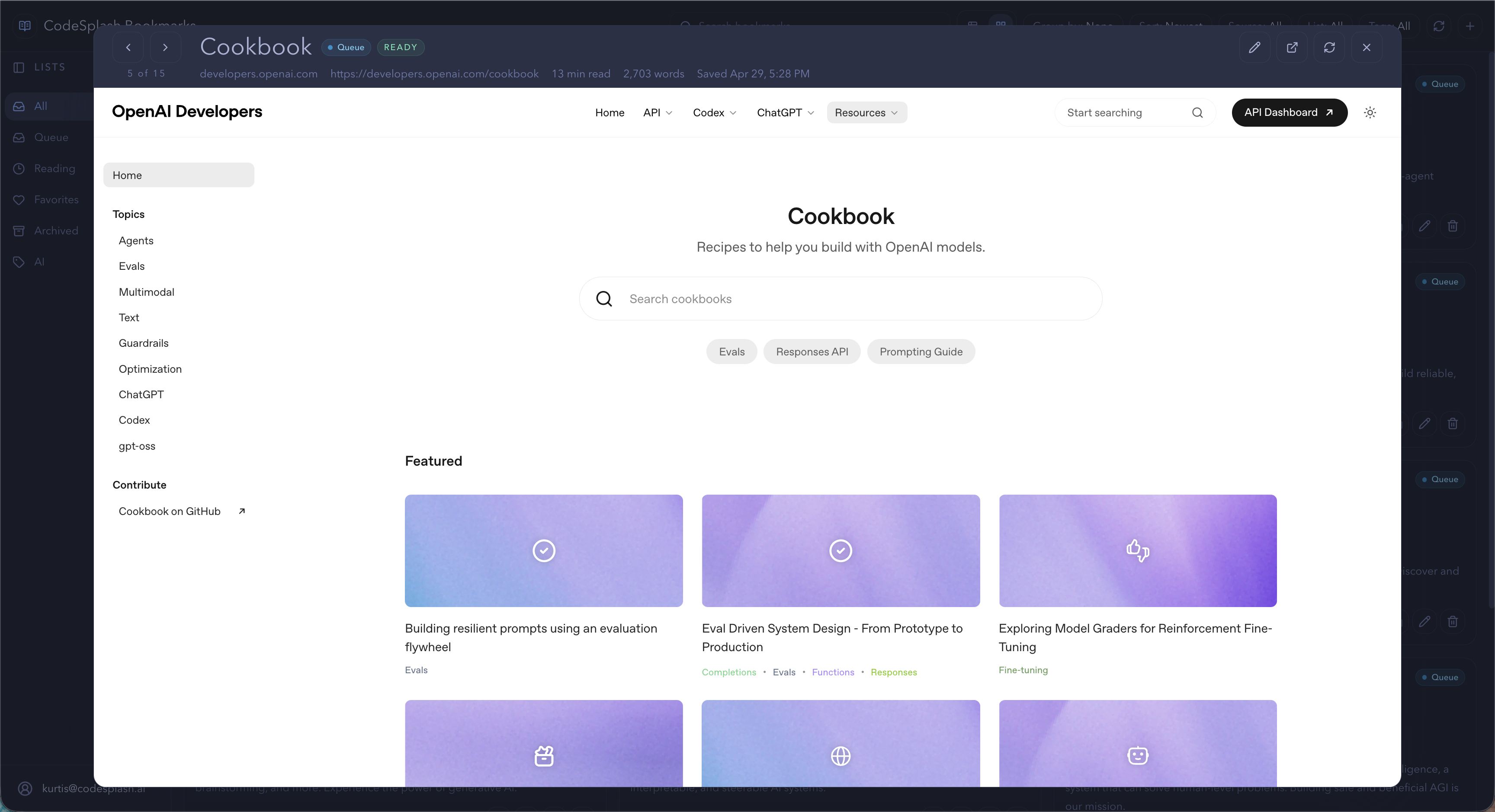The height and width of the screenshot is (812, 1495).
Task: Expand the API dropdown in navigation
Action: [658, 112]
